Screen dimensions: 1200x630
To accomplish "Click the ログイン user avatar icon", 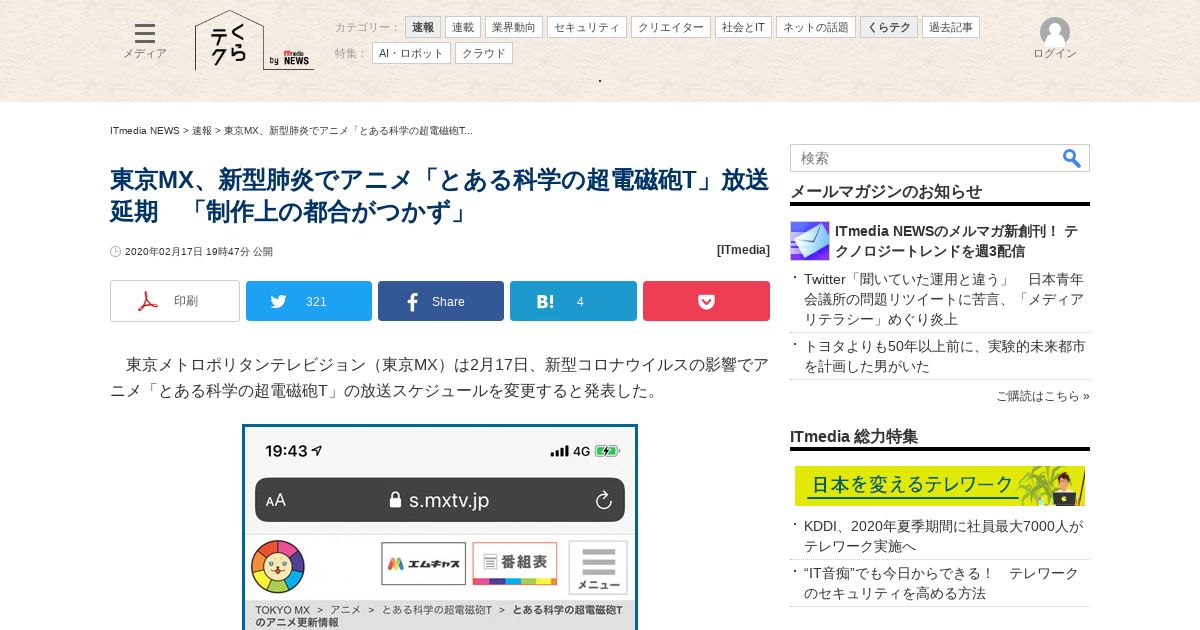I will pyautogui.click(x=1055, y=32).
